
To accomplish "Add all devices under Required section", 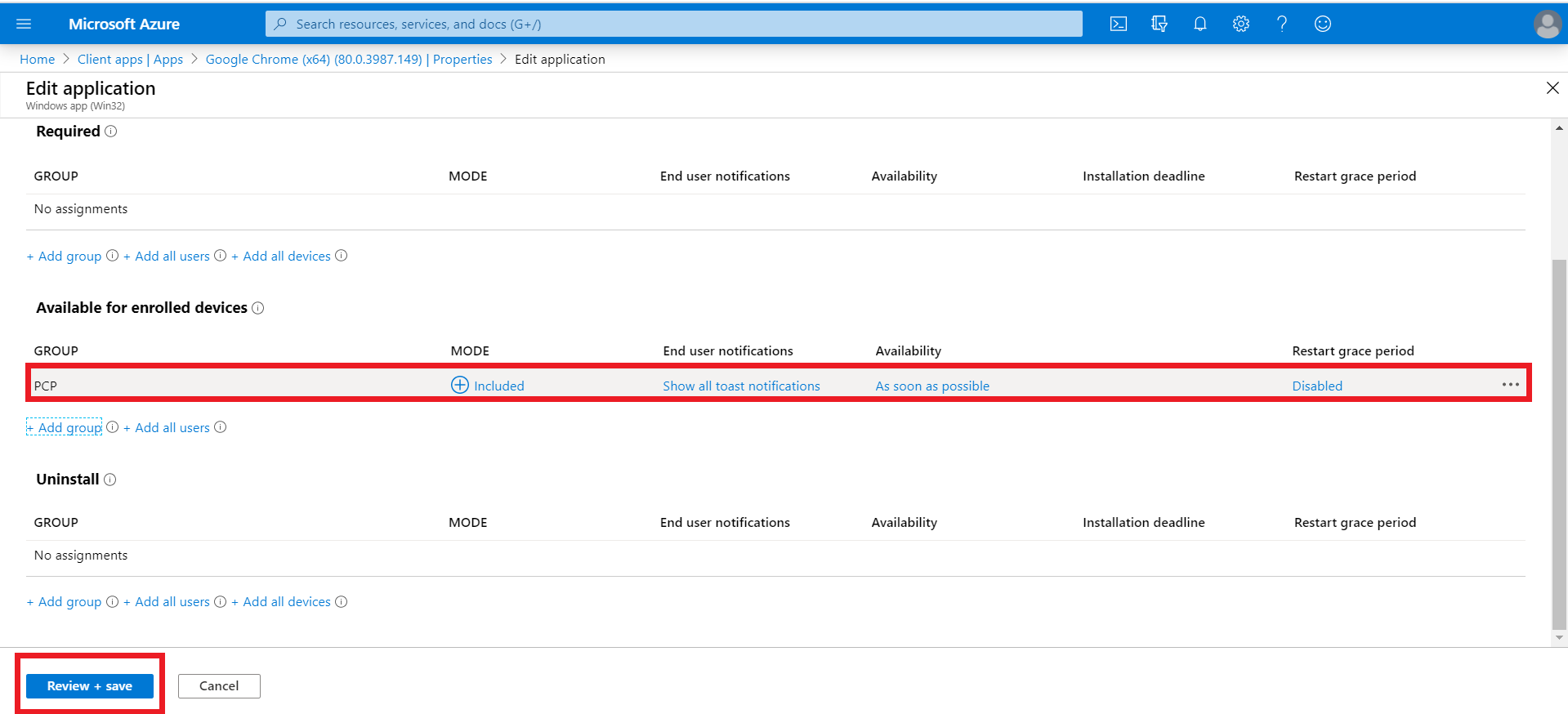I will pyautogui.click(x=281, y=257).
